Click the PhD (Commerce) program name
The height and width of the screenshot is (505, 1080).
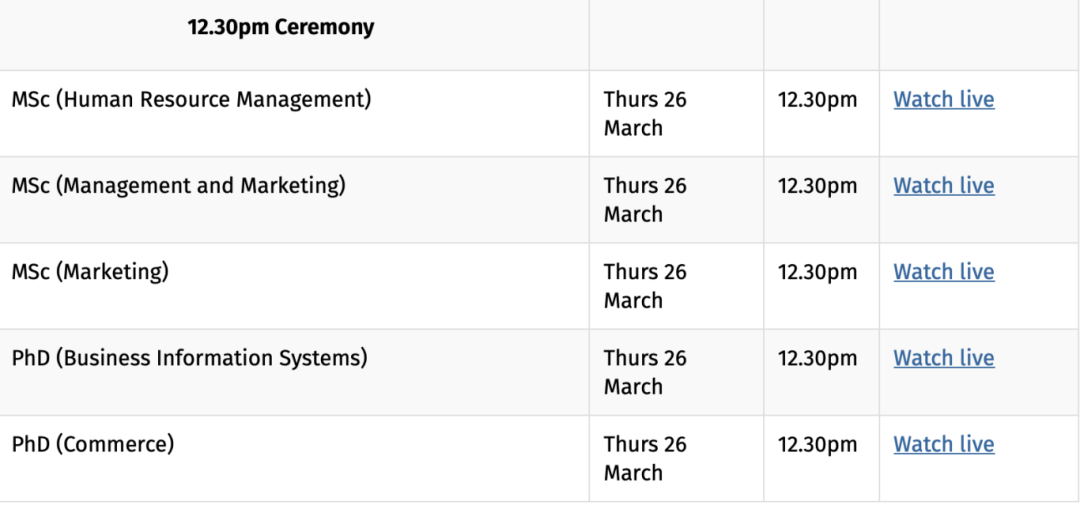tap(93, 444)
